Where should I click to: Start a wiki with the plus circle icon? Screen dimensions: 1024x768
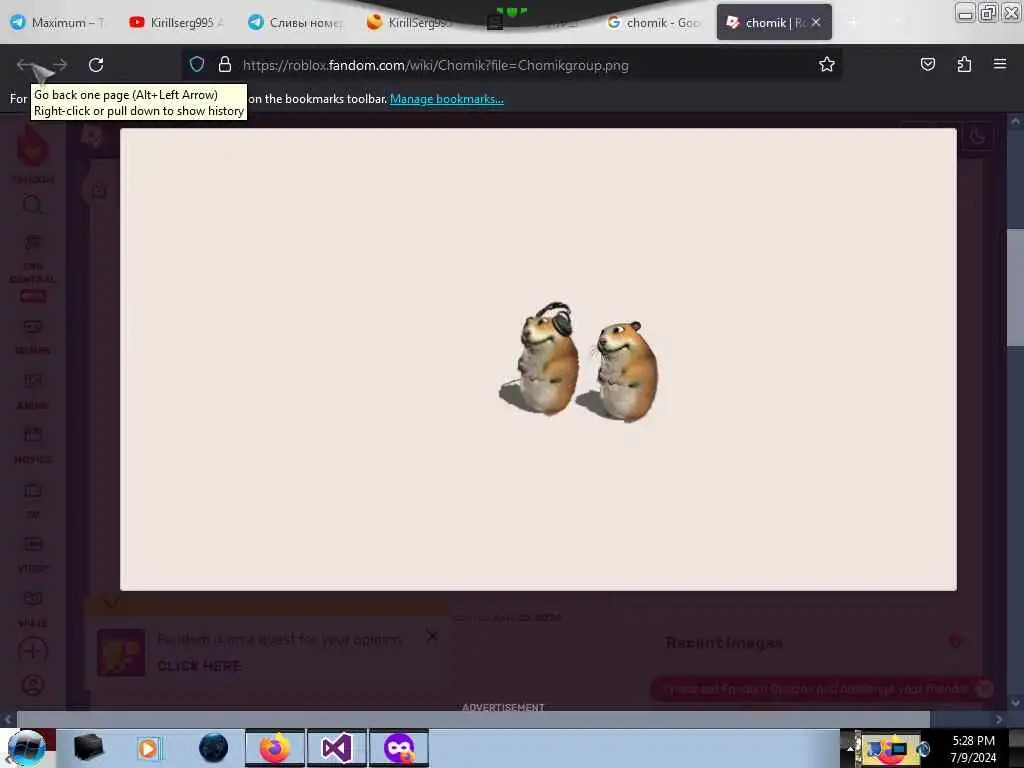33,650
